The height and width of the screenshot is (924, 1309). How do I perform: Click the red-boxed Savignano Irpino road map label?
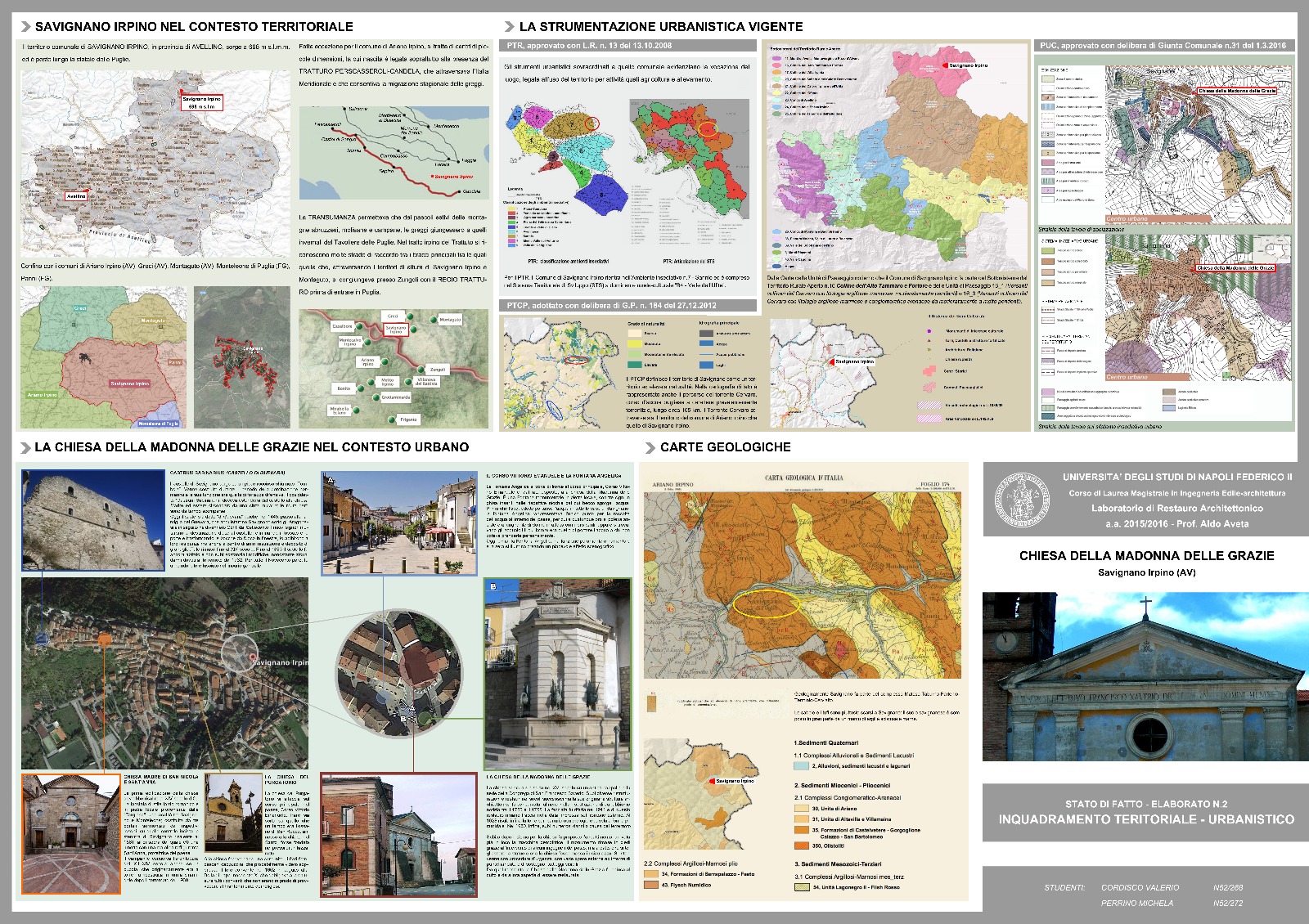tap(396, 330)
